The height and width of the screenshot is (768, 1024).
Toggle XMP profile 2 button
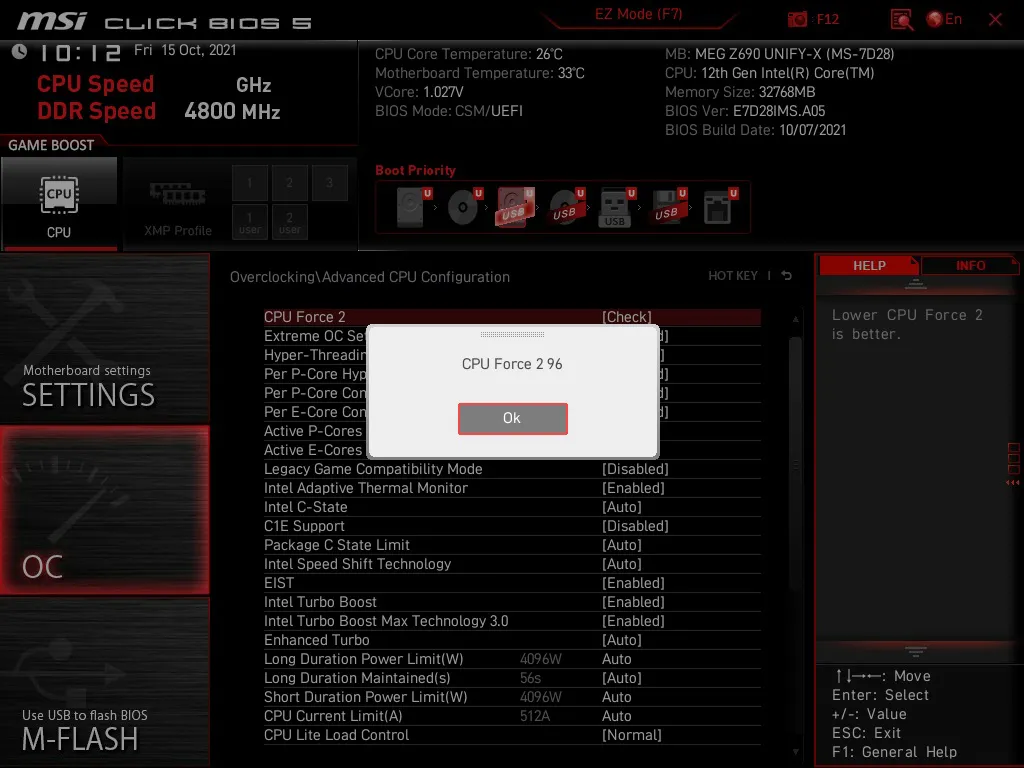tap(289, 183)
